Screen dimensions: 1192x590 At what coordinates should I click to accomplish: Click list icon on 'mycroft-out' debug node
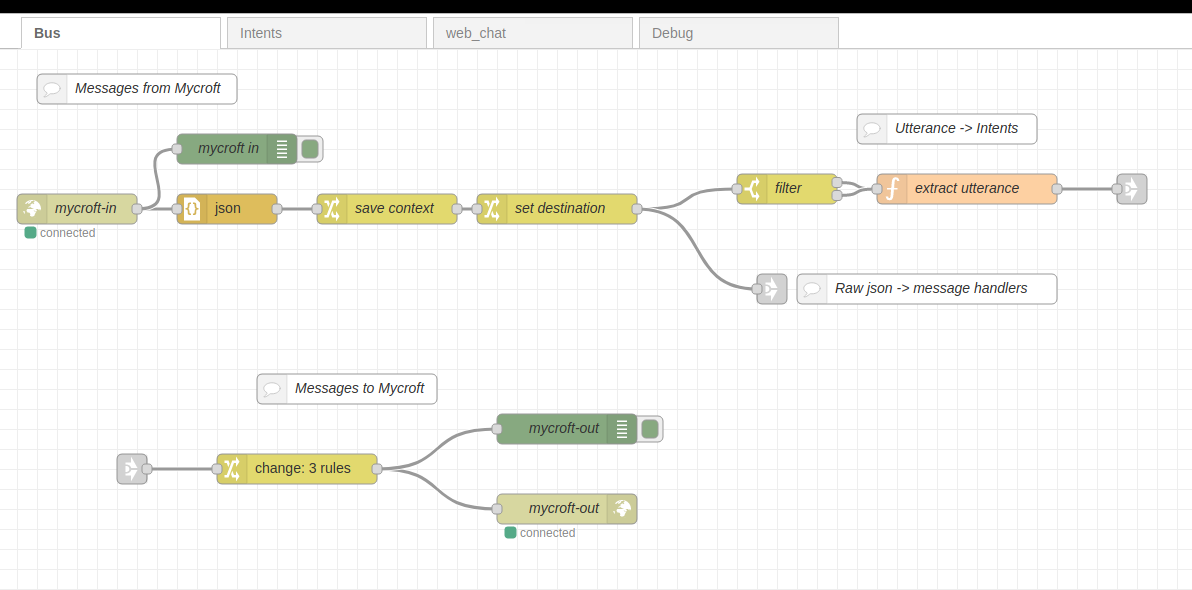pos(622,429)
